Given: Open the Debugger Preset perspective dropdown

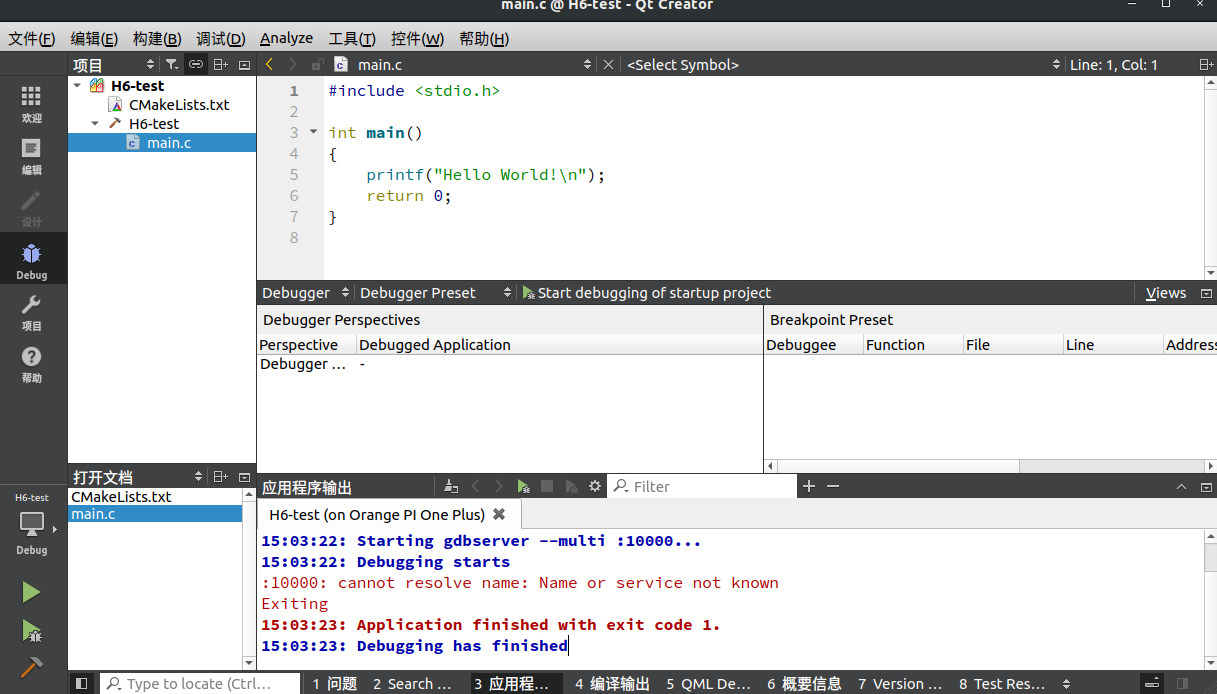Looking at the screenshot, I should click(435, 293).
